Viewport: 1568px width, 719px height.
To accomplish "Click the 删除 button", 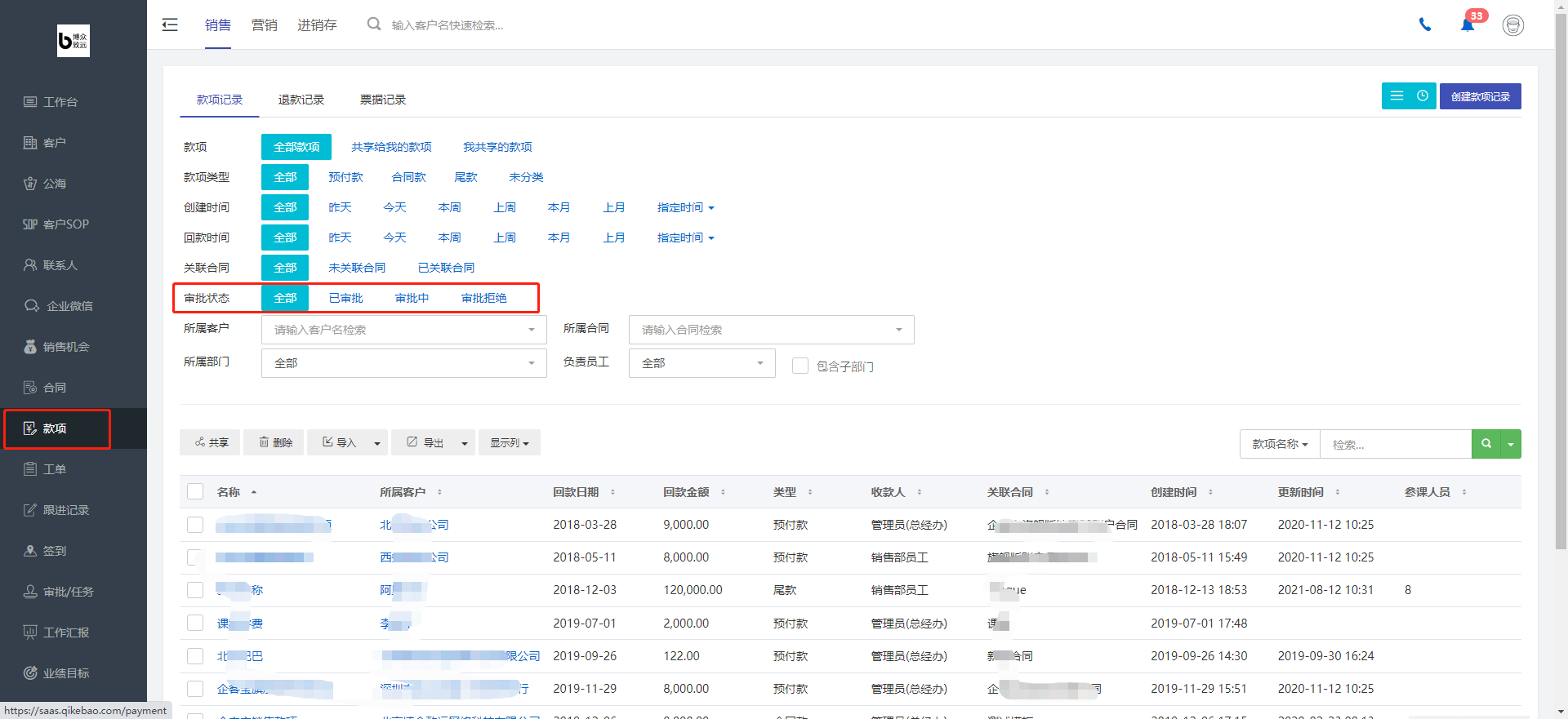I will click(x=274, y=443).
